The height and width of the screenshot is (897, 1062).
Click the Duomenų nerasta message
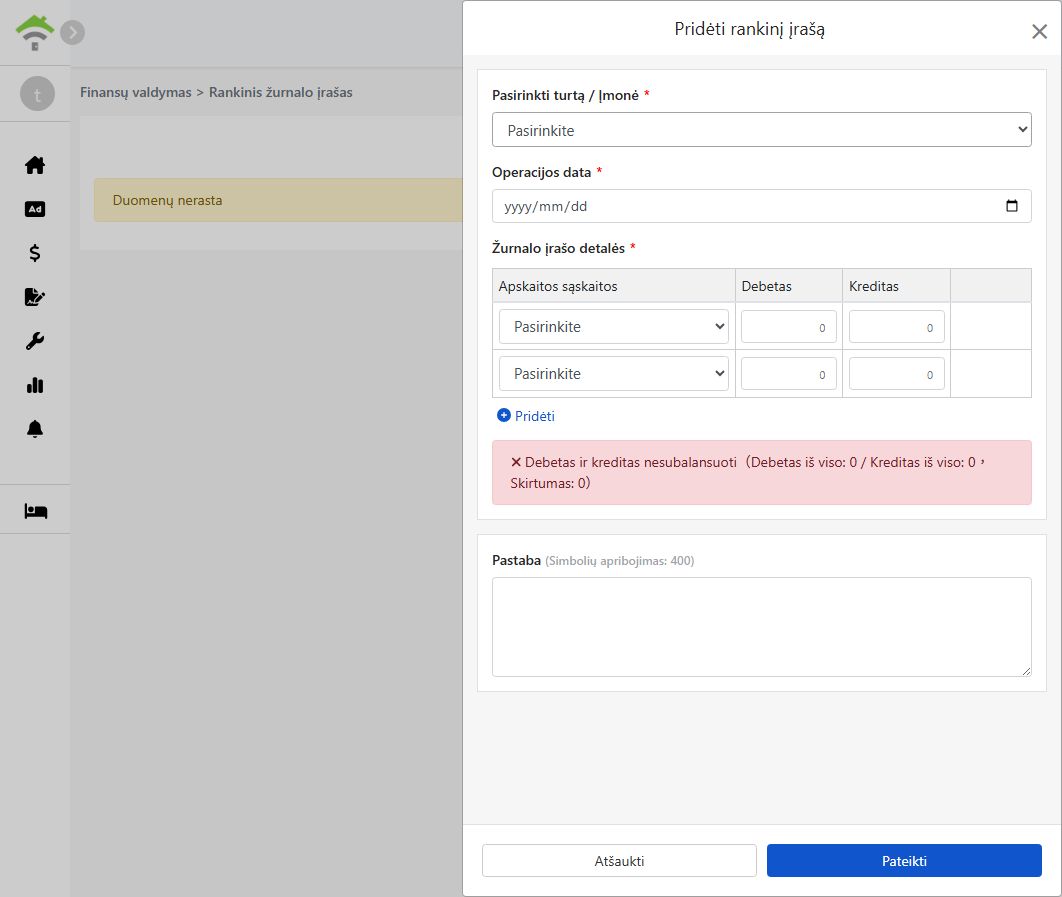(167, 201)
